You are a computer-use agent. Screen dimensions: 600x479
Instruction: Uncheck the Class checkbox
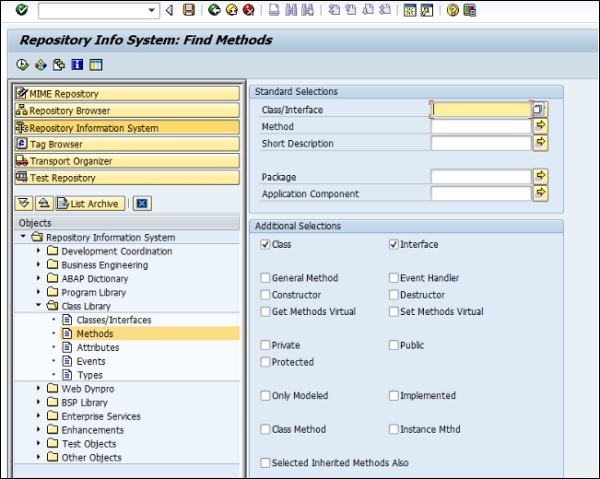click(265, 244)
